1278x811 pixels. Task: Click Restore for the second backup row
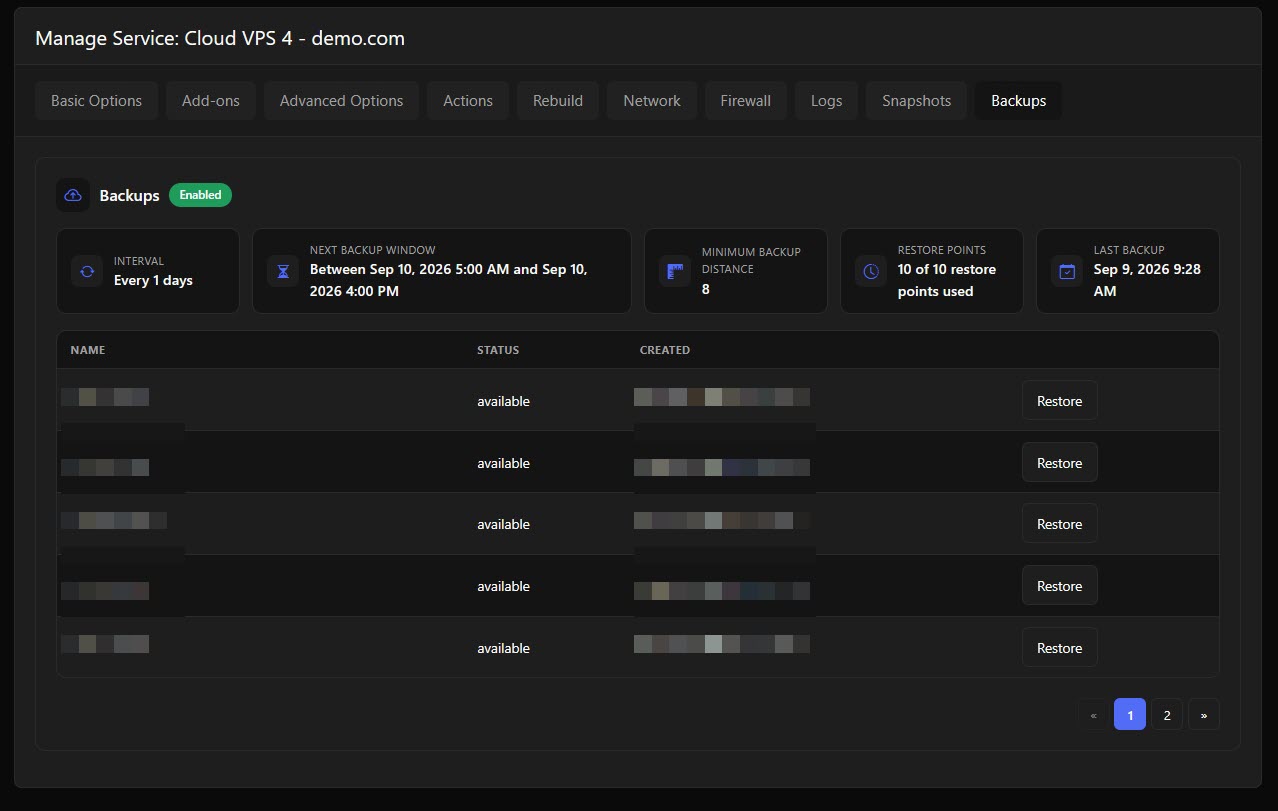(x=1060, y=463)
